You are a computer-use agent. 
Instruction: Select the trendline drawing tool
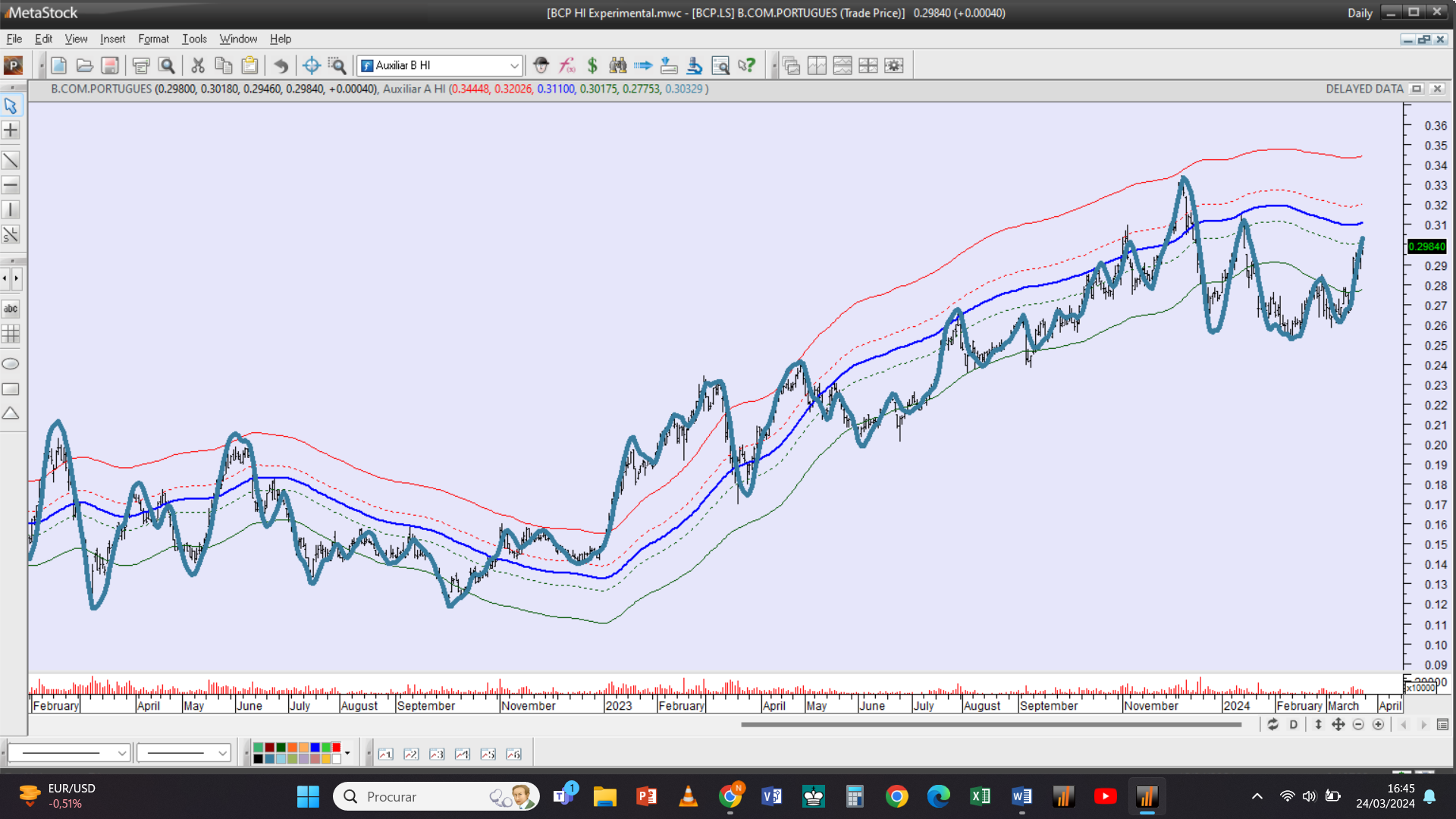pos(11,160)
